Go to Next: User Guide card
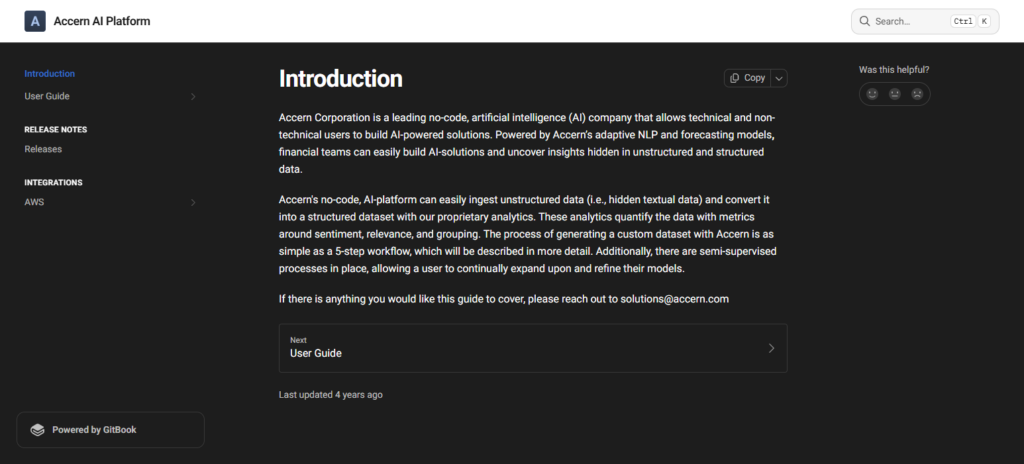The width and height of the screenshot is (1024, 464). point(533,348)
